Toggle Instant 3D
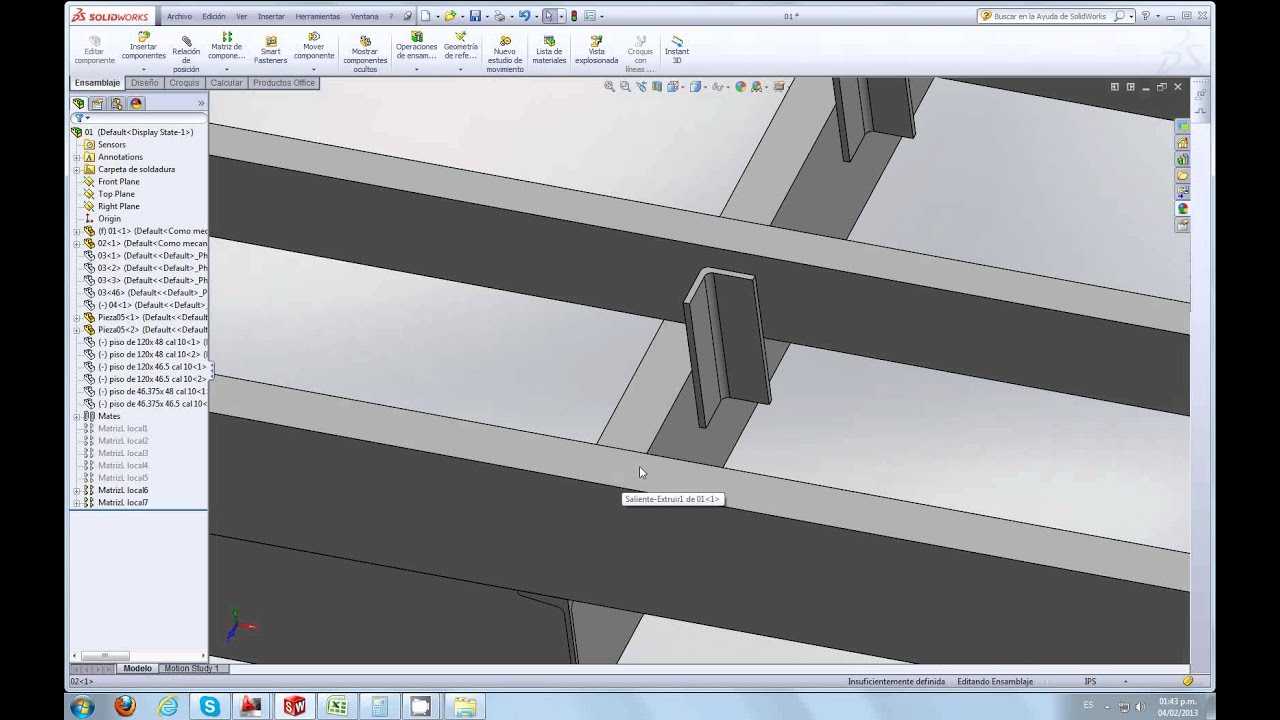 pyautogui.click(x=677, y=50)
